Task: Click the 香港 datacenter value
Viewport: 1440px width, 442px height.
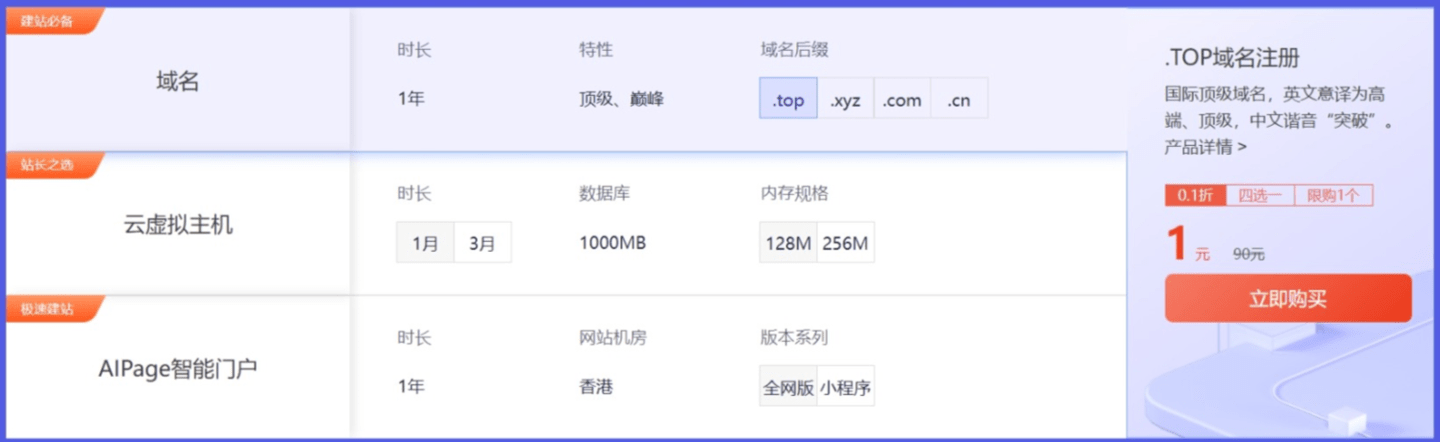Action: pyautogui.click(x=596, y=387)
